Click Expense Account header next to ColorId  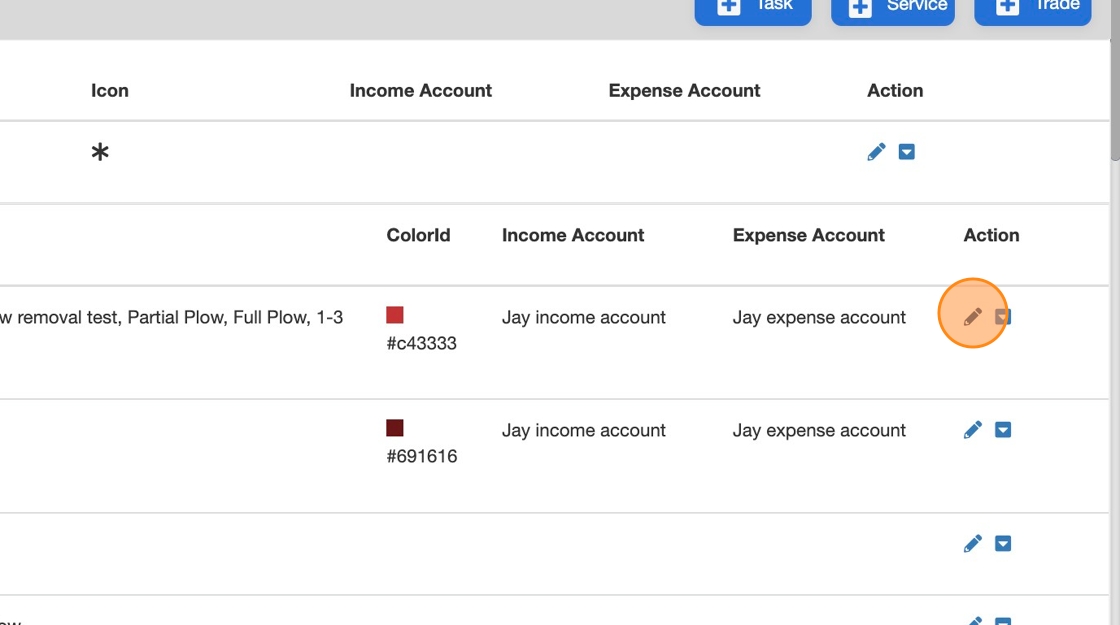pyautogui.click(x=808, y=235)
